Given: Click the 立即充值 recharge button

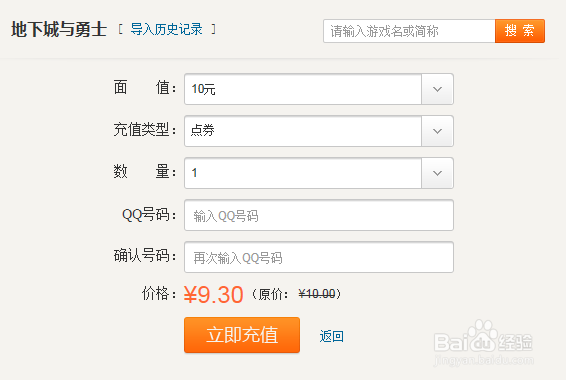Looking at the screenshot, I should click(242, 335).
